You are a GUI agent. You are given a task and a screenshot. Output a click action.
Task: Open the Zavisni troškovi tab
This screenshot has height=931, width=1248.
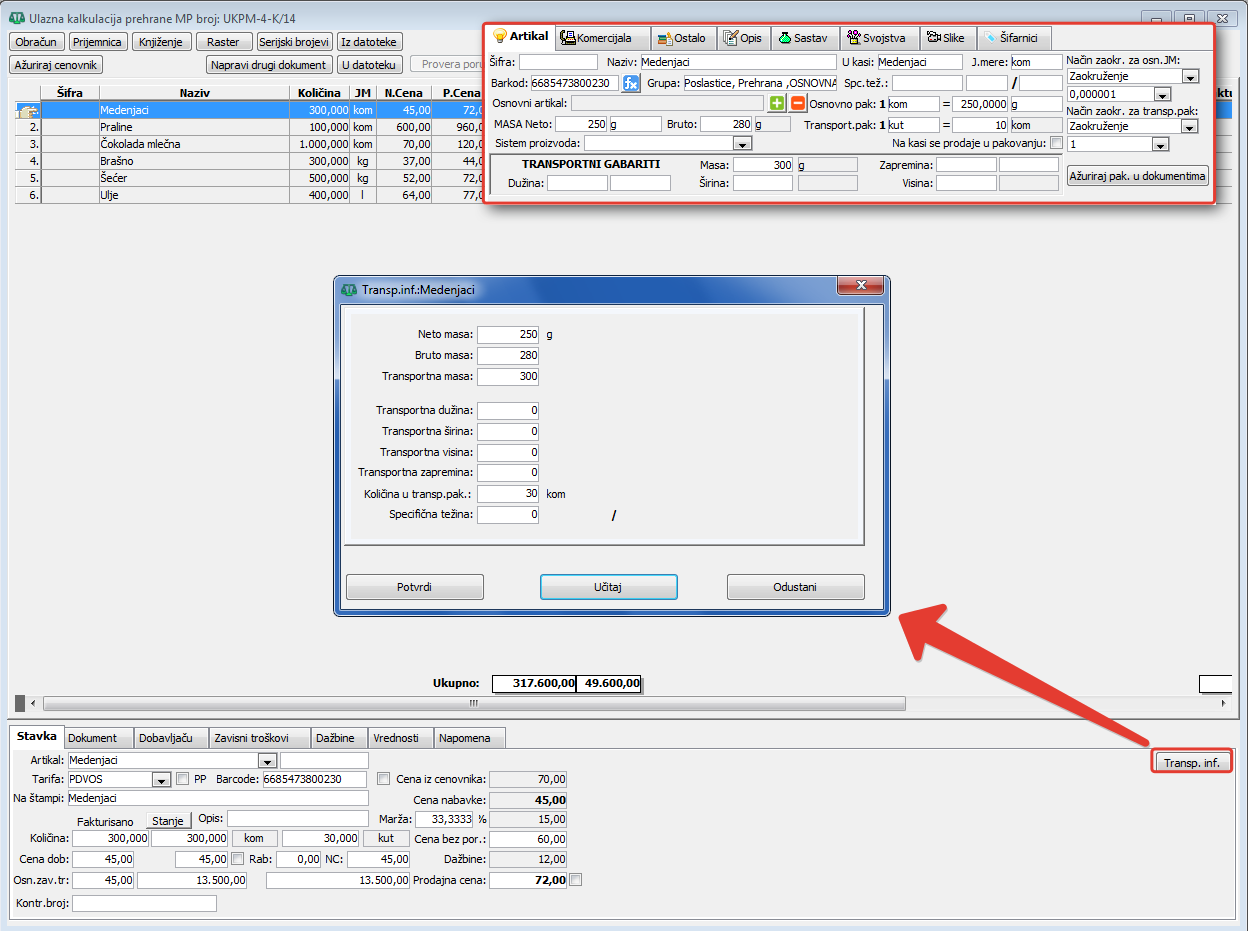coord(259,738)
